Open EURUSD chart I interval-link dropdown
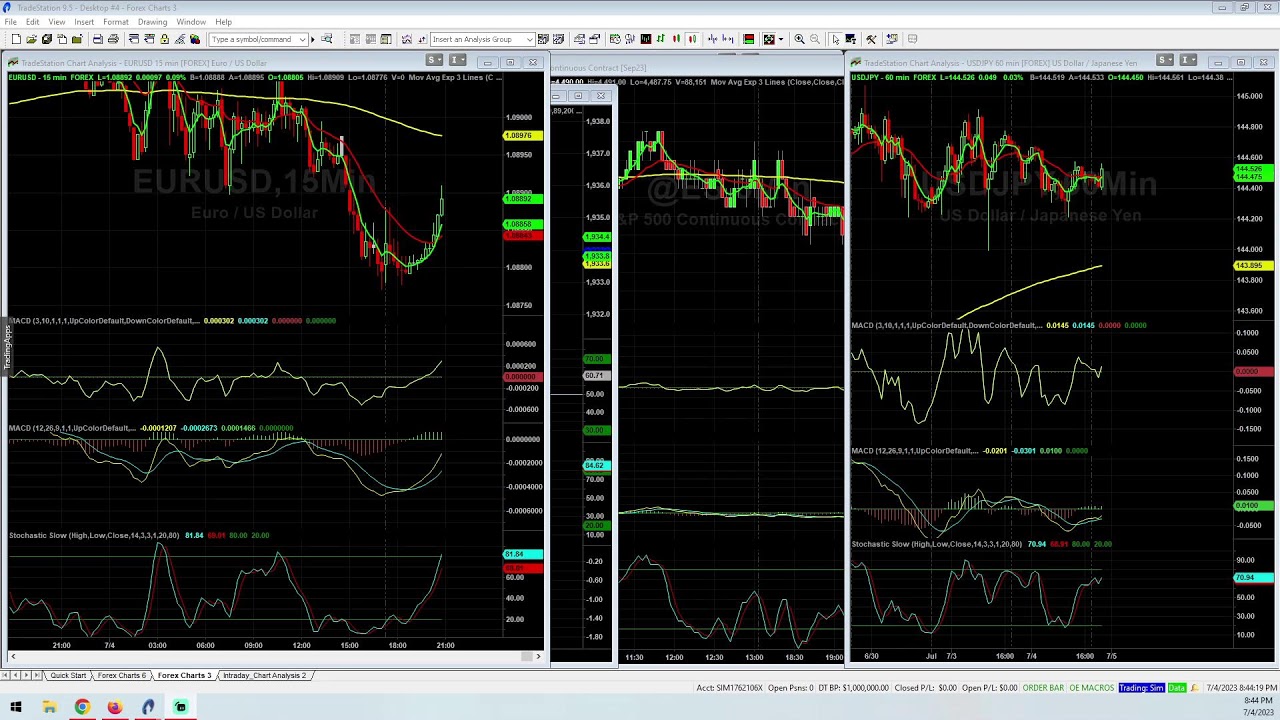The width and height of the screenshot is (1280, 720). [457, 61]
